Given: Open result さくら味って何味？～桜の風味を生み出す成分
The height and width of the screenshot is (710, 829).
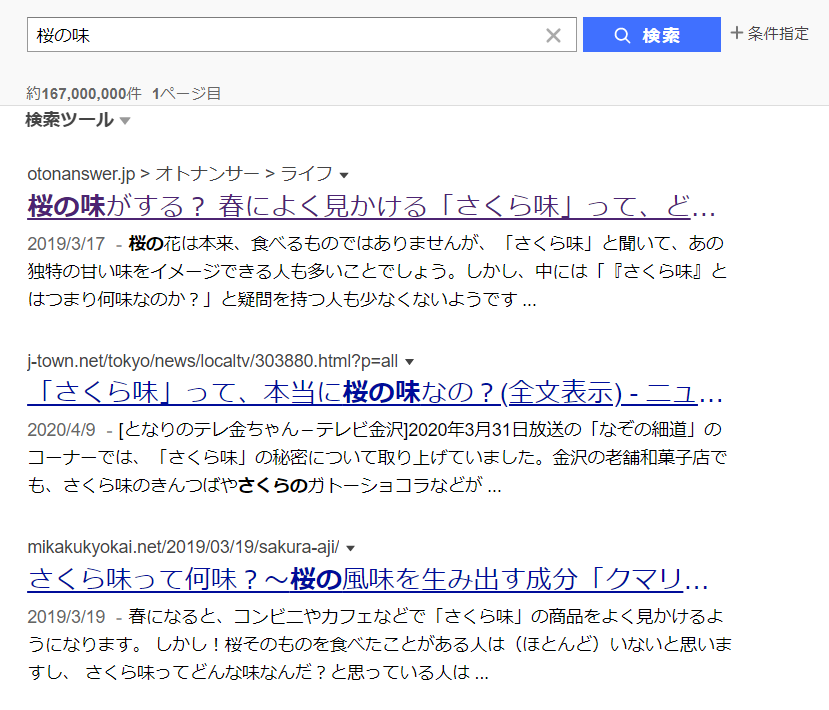Looking at the screenshot, I should click(367, 579).
